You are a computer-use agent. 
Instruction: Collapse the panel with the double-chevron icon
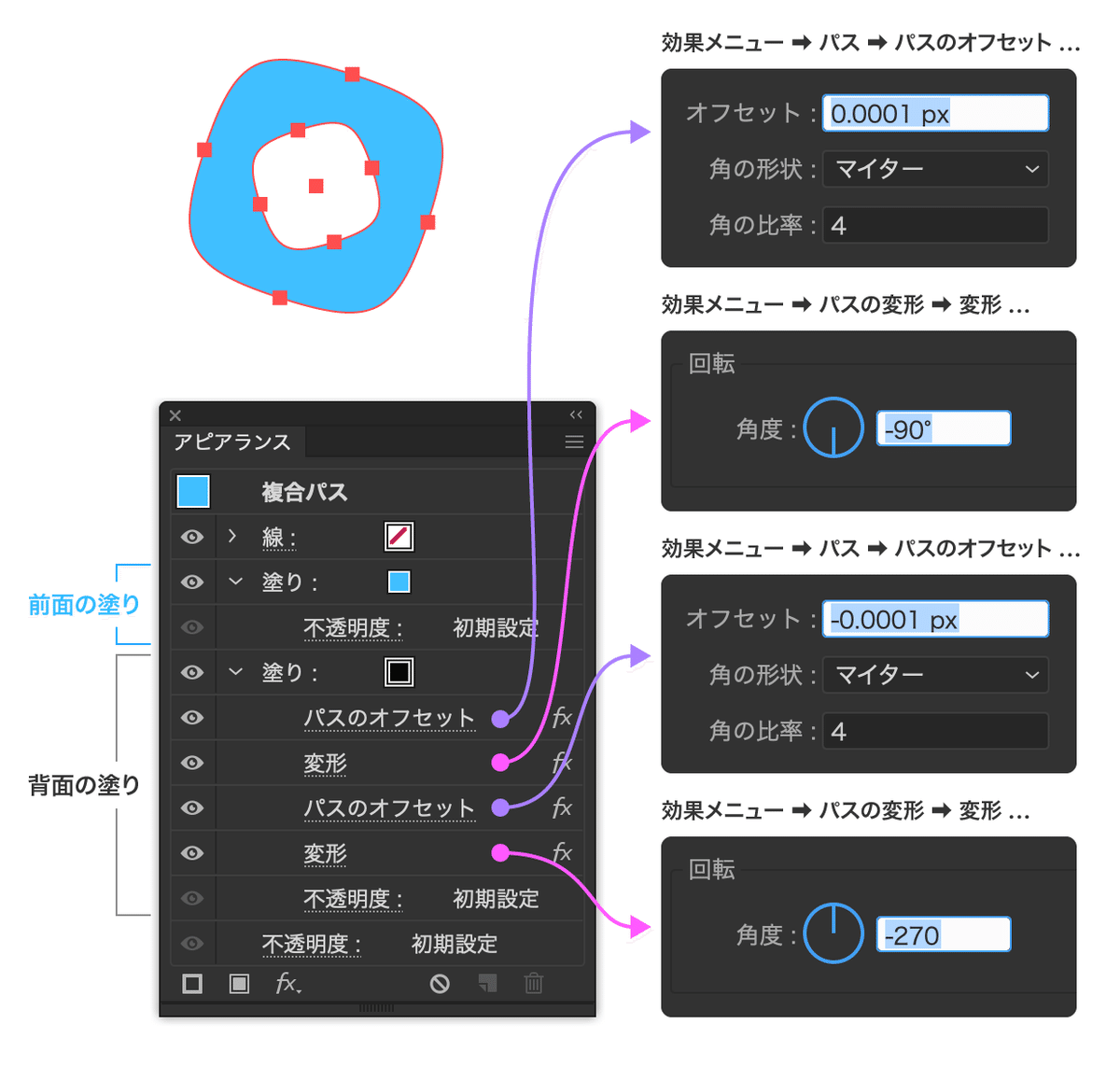pyautogui.click(x=575, y=414)
